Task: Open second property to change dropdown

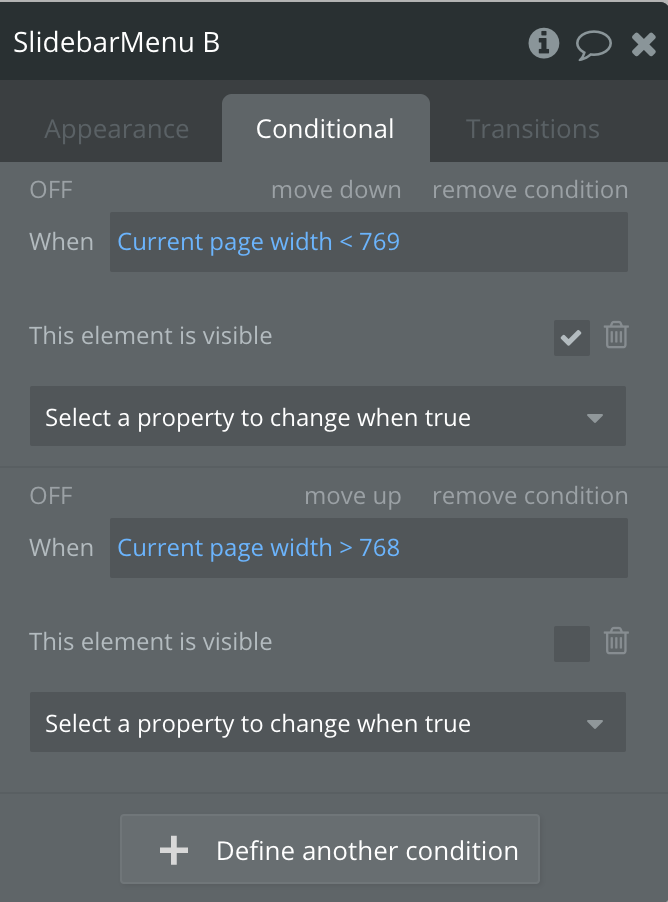Action: 328,723
